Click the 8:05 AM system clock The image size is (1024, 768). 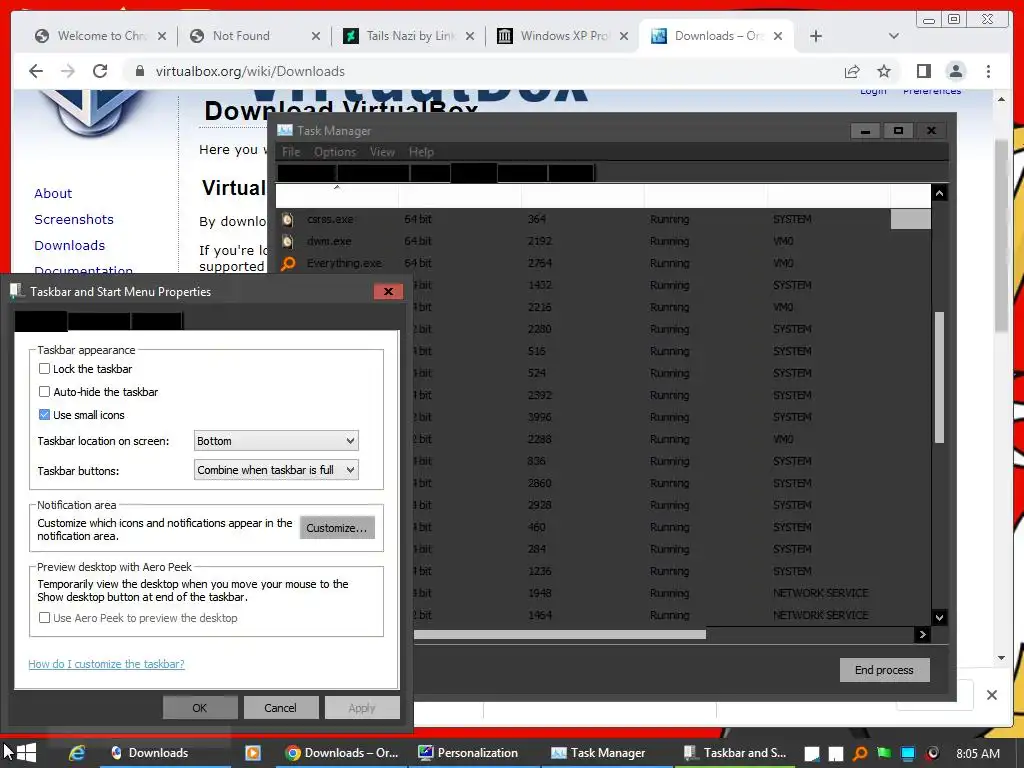[978, 753]
